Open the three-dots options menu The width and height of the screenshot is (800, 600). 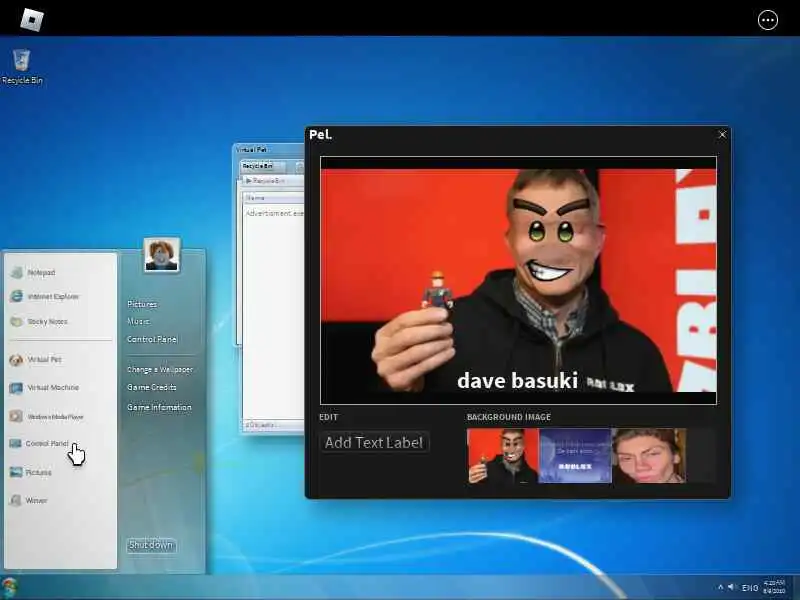[767, 20]
